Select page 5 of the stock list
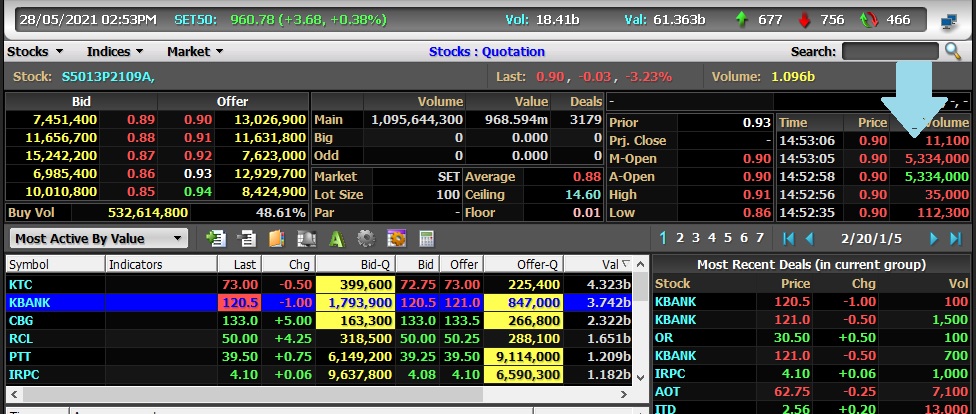 click(727, 237)
